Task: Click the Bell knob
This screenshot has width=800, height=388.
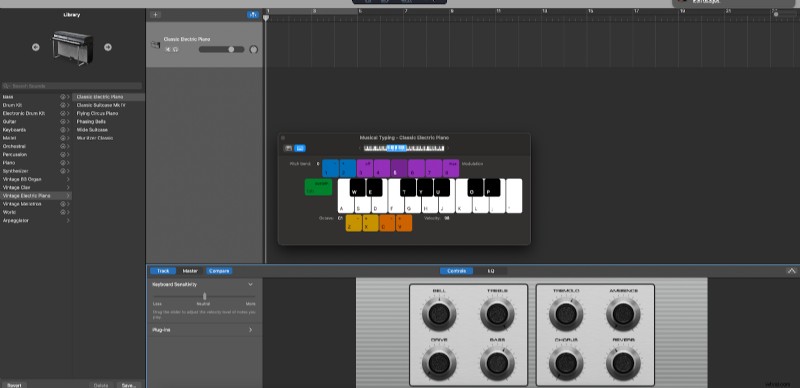Action: pyautogui.click(x=439, y=314)
